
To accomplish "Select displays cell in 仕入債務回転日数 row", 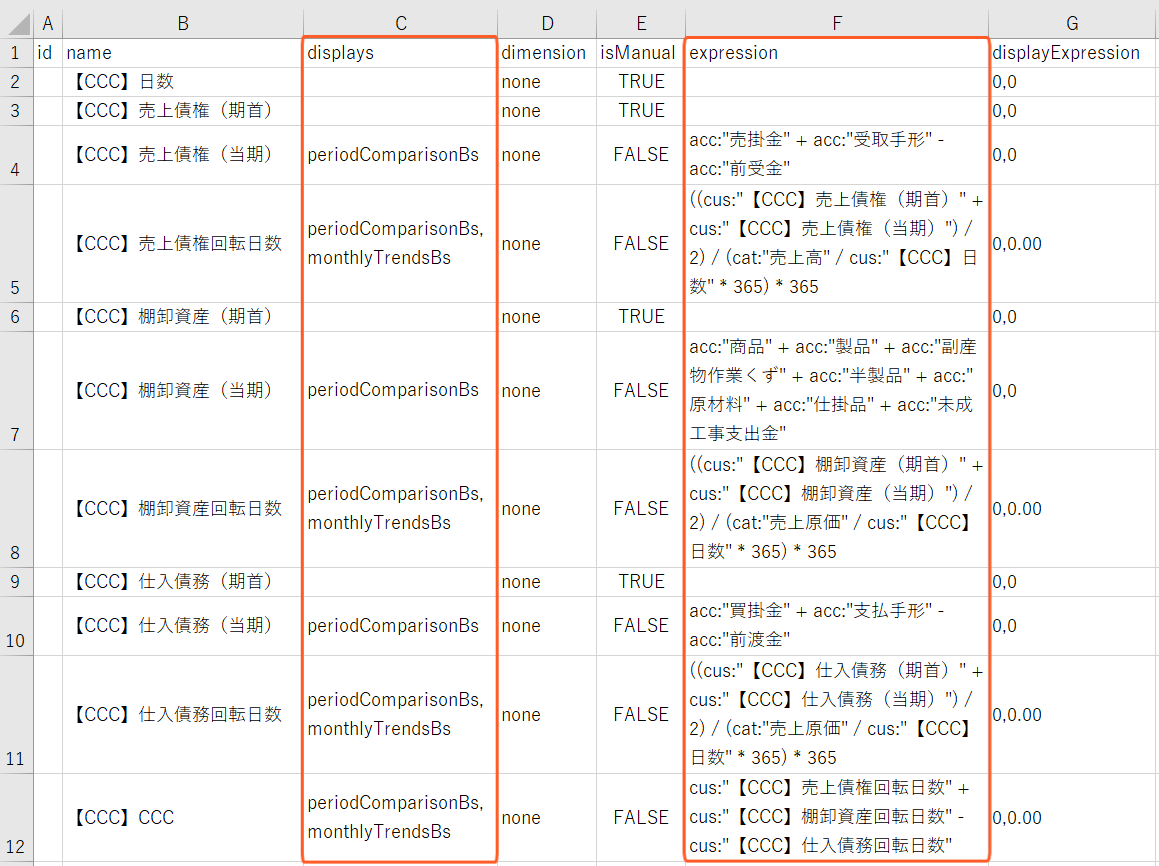I will [x=400, y=715].
